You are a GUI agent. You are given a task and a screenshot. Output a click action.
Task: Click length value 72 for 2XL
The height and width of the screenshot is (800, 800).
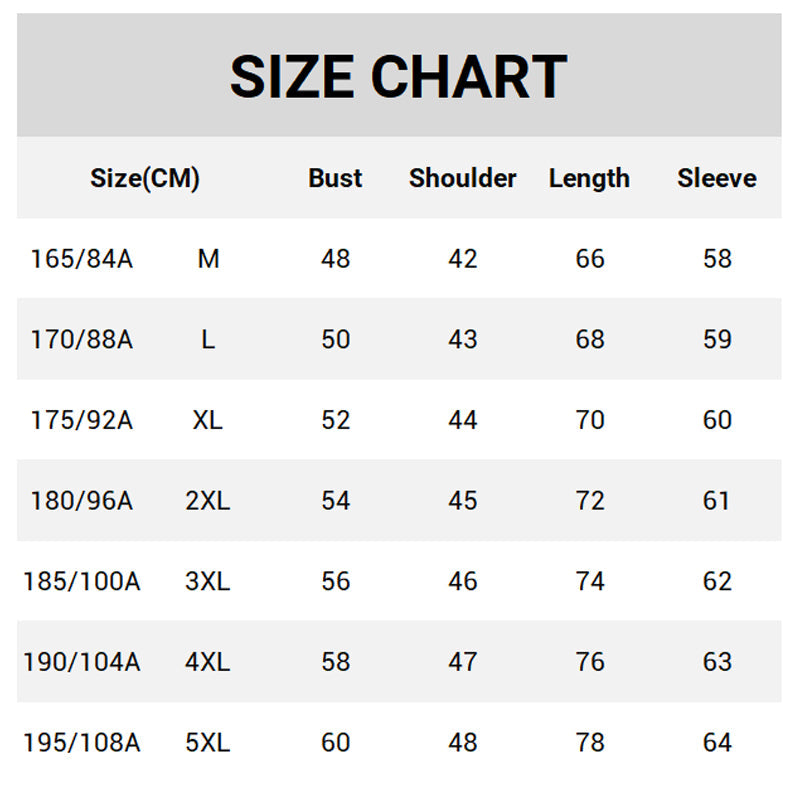tap(590, 501)
